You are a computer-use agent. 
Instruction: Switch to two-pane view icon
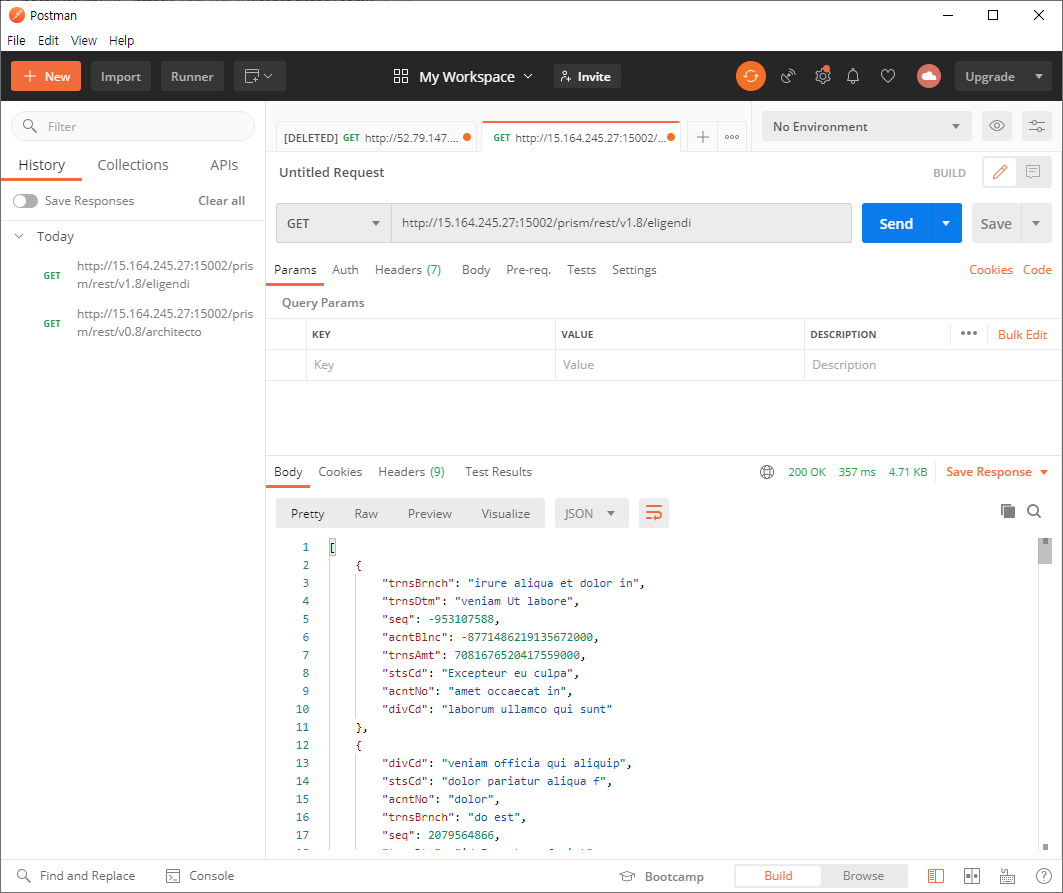(971, 876)
